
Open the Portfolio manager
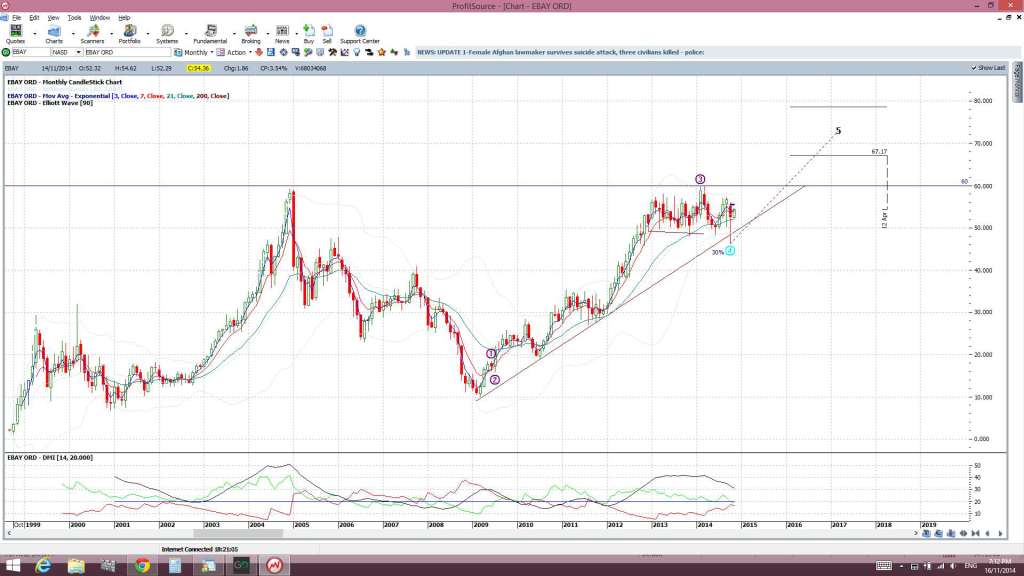click(x=129, y=34)
